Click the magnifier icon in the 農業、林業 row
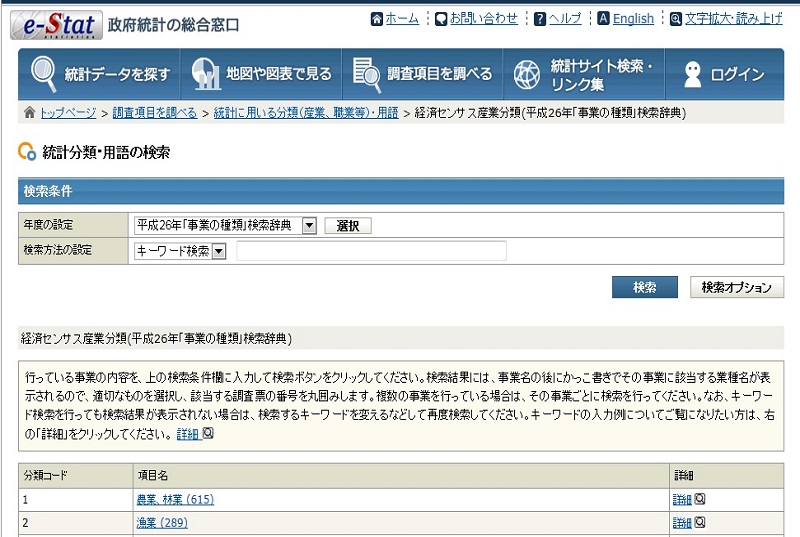Image resolution: width=800 pixels, height=537 pixels. click(700, 499)
